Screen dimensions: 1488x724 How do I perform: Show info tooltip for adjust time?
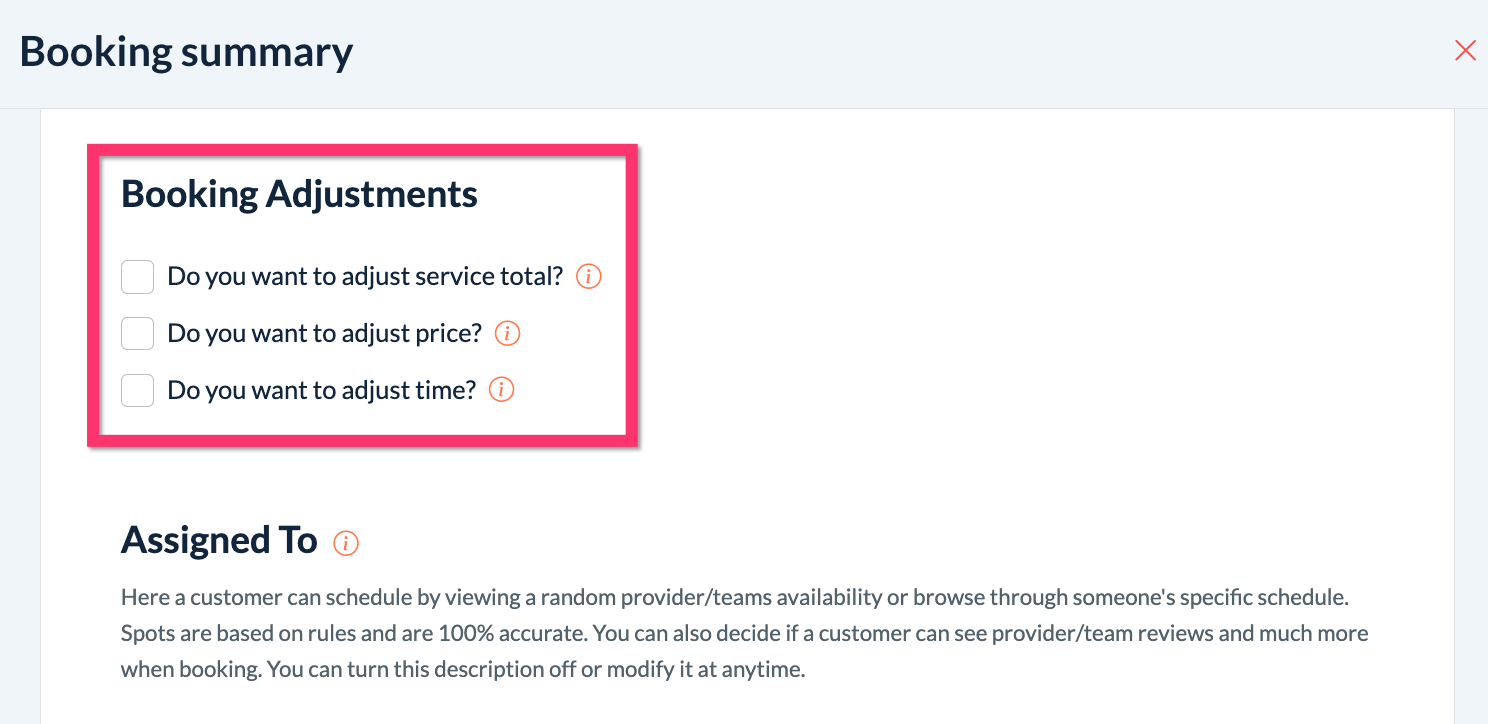click(501, 390)
